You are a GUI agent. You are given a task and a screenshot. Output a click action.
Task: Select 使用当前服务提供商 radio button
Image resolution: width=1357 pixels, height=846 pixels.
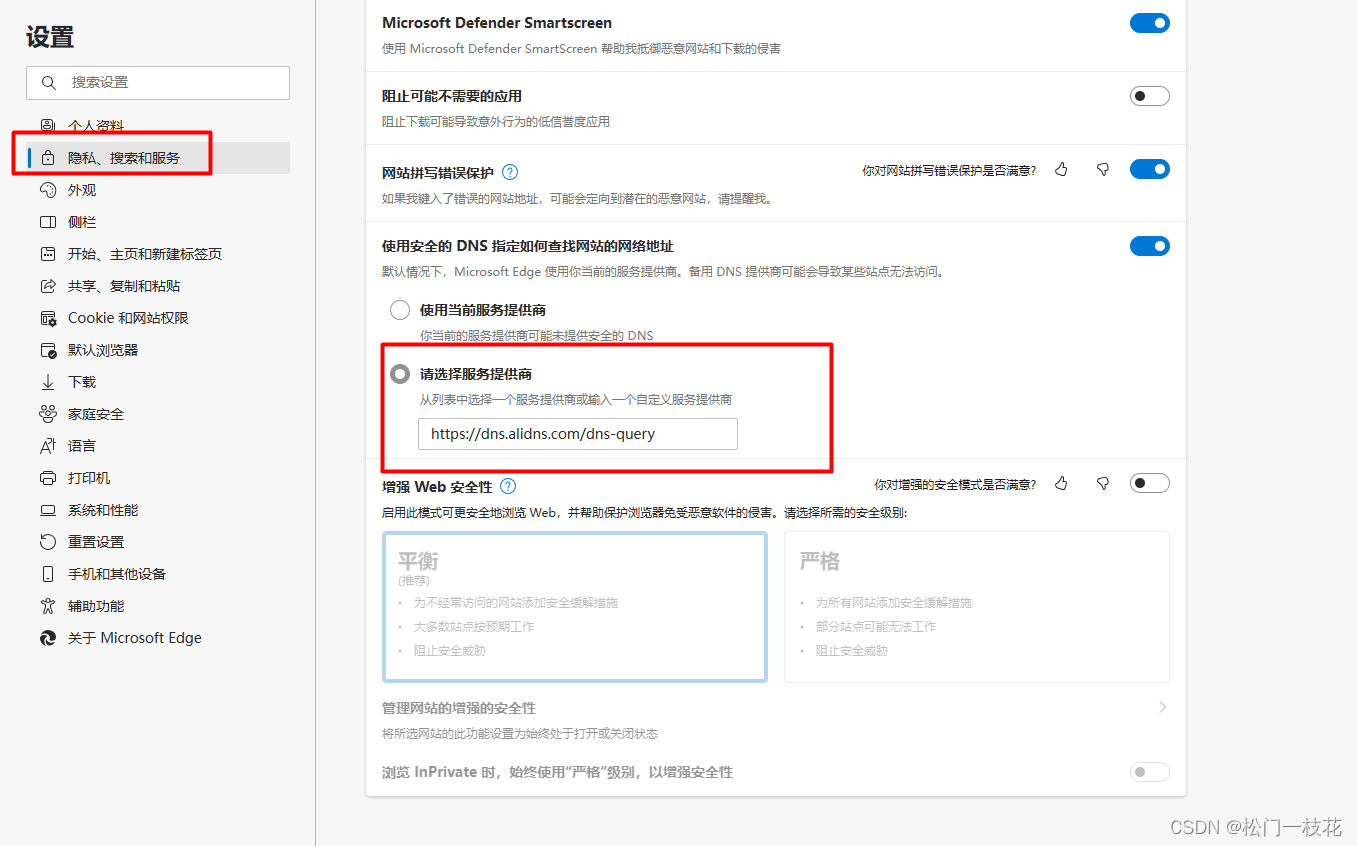tap(400, 310)
